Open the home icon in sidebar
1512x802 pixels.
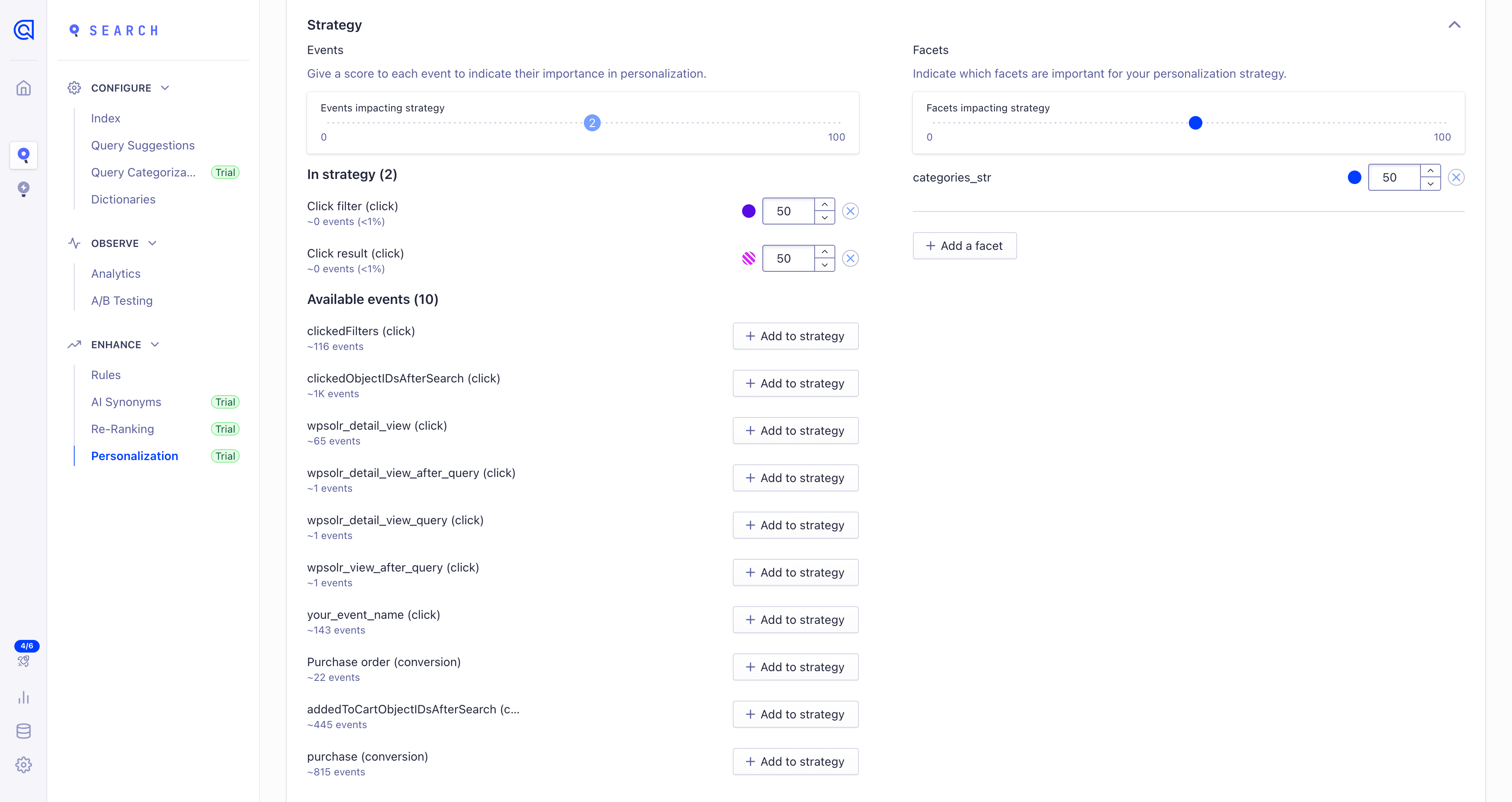24,88
